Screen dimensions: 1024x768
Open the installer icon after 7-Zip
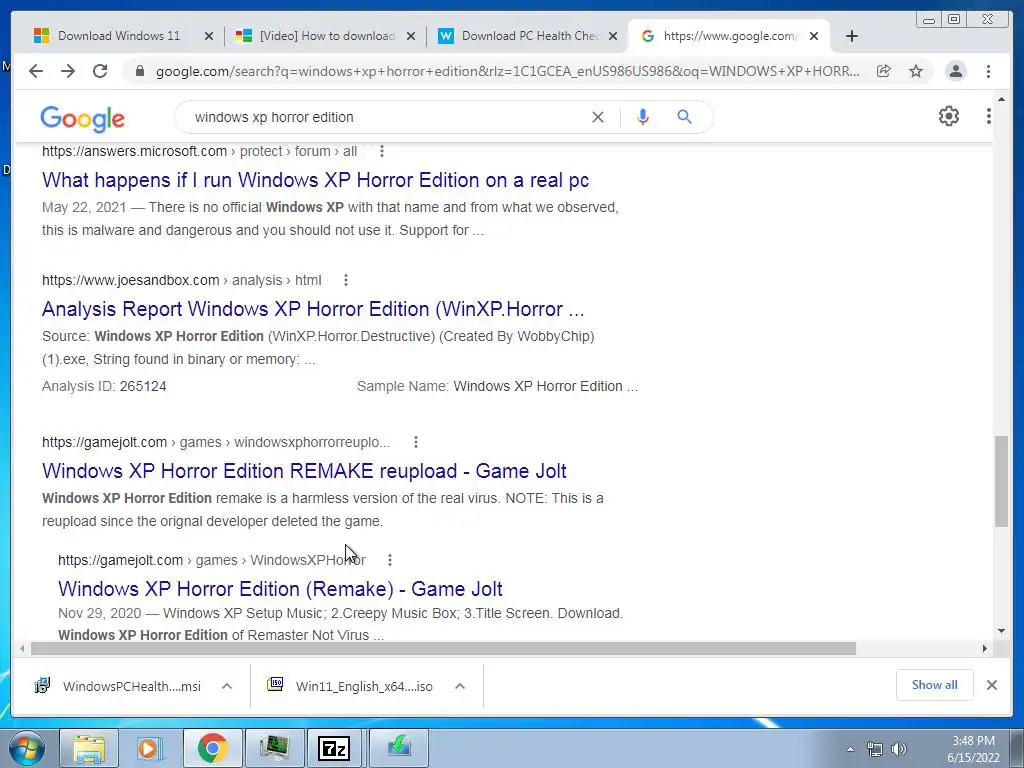tap(398, 748)
